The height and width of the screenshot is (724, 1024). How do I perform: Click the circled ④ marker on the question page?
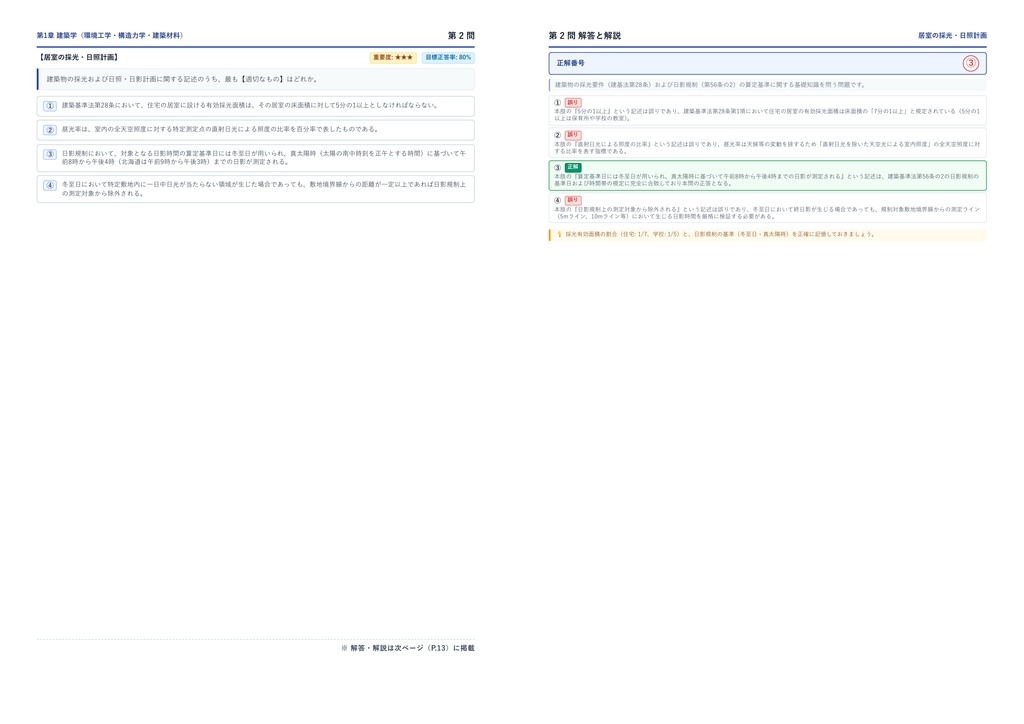click(50, 185)
